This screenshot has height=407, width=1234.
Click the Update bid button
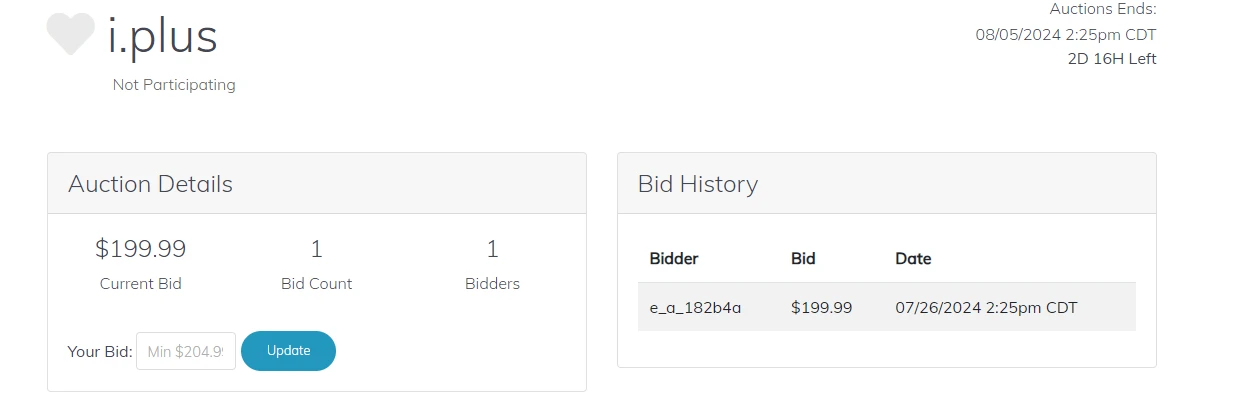[288, 351]
